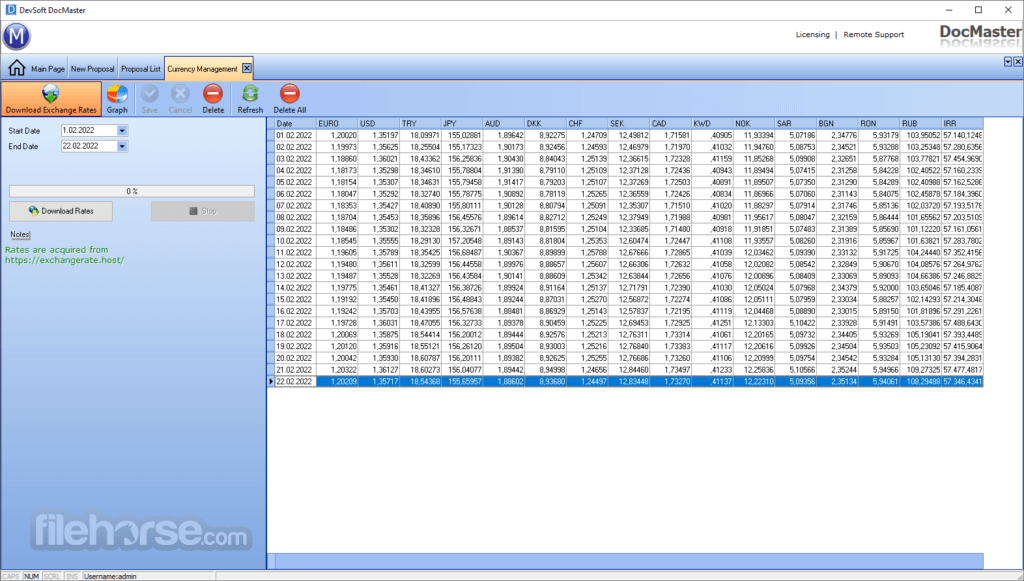Click the SEK column header

pyautogui.click(x=630, y=123)
